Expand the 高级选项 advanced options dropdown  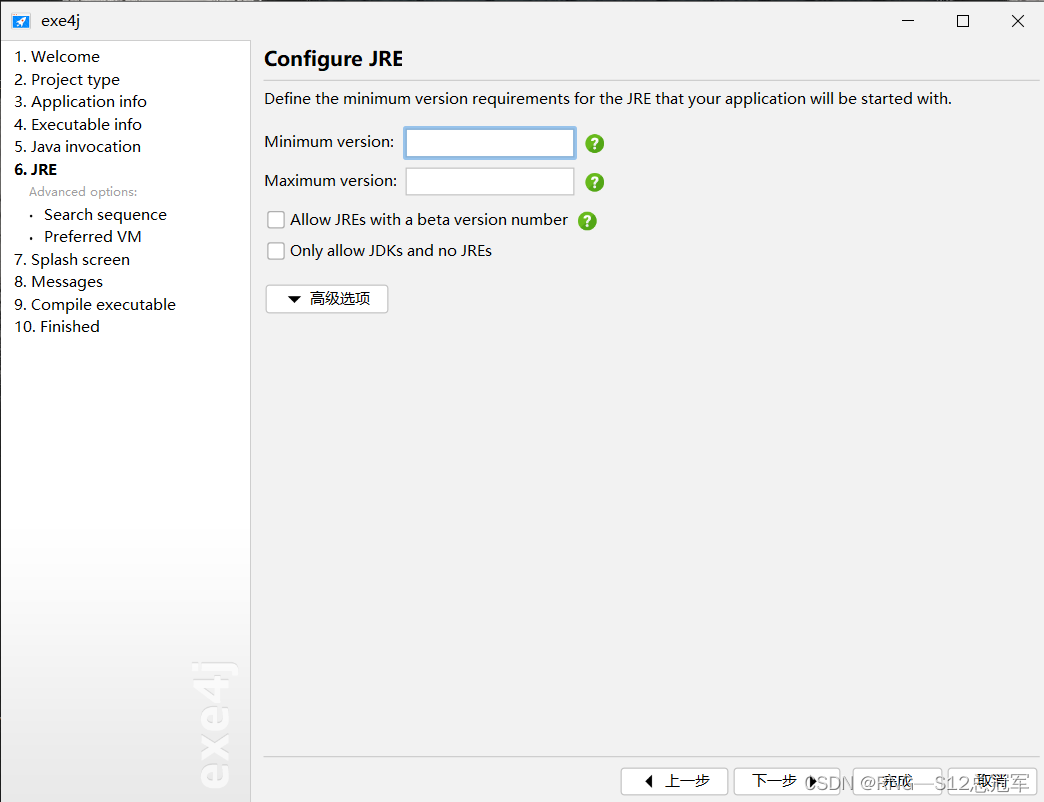[x=327, y=299]
